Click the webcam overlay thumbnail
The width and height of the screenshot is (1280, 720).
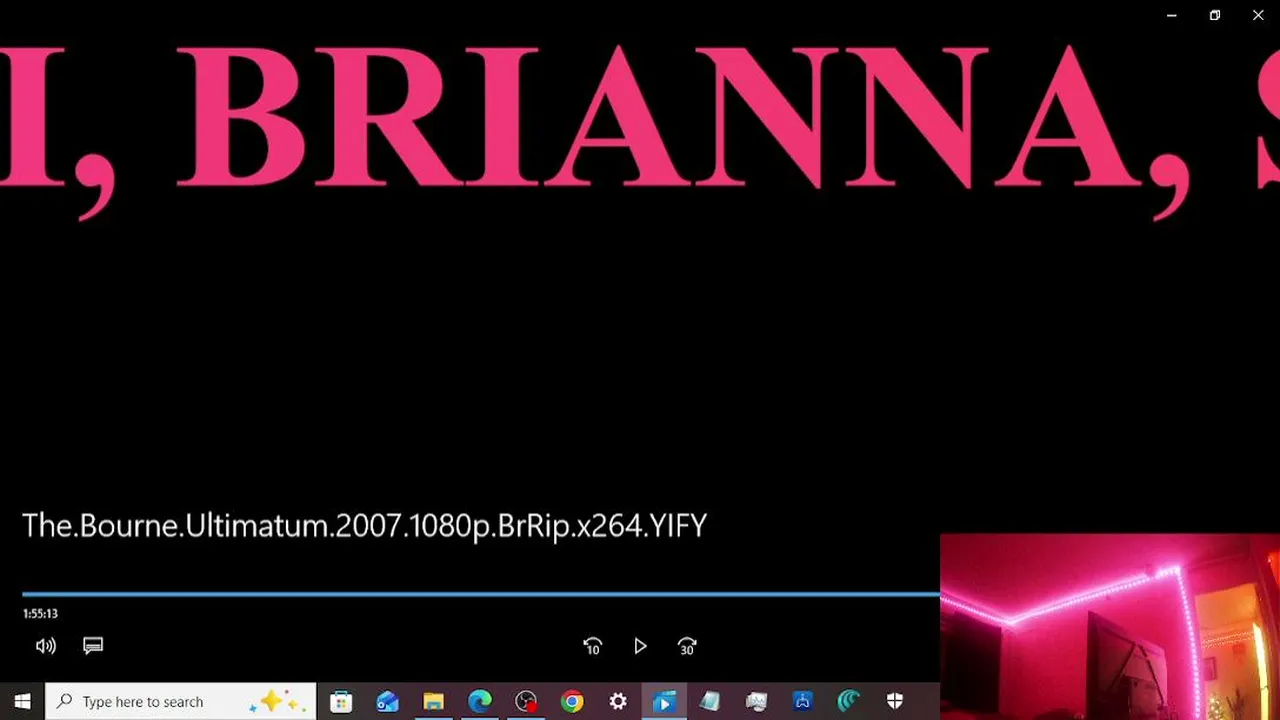tap(1110, 627)
